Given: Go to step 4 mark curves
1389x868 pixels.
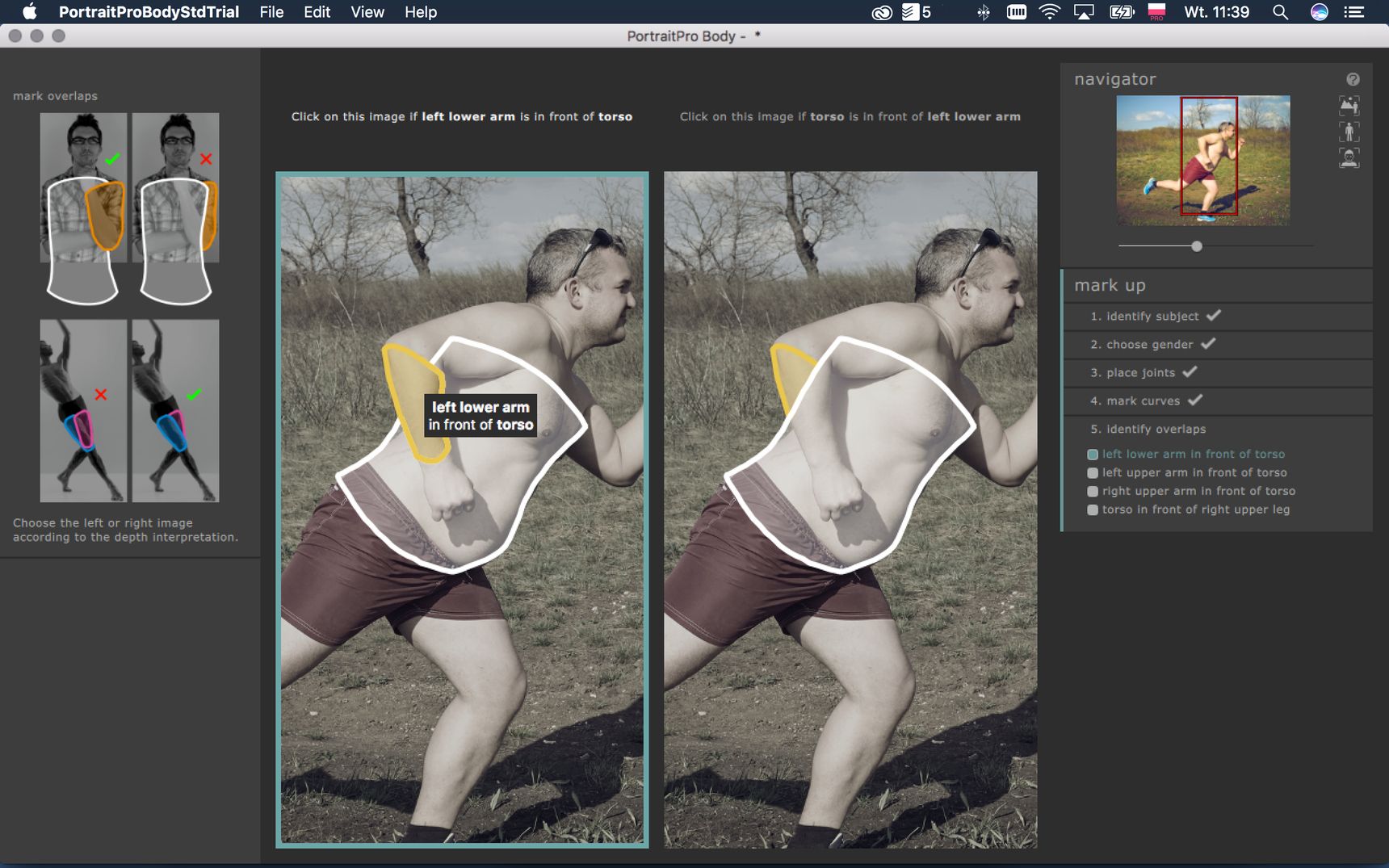Looking at the screenshot, I should click(x=1218, y=400).
